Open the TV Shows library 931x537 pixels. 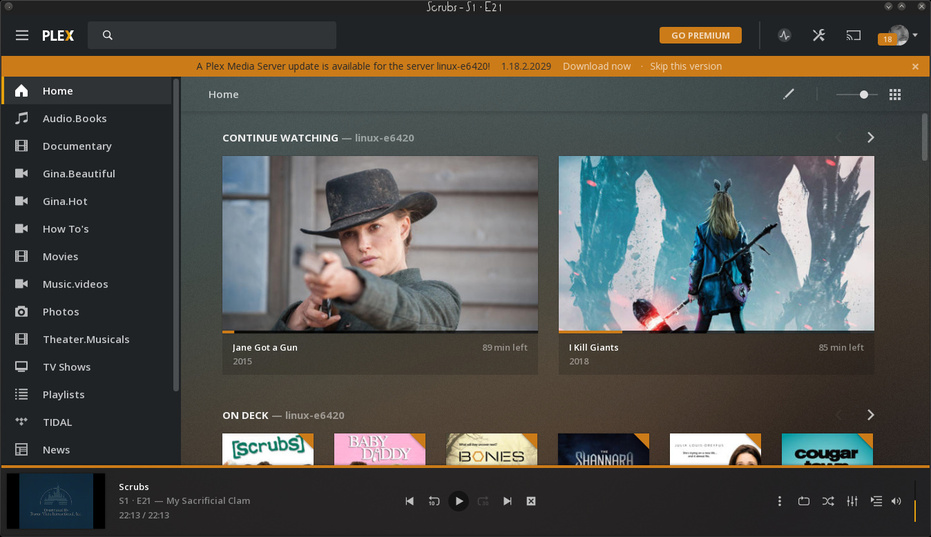(x=87, y=367)
